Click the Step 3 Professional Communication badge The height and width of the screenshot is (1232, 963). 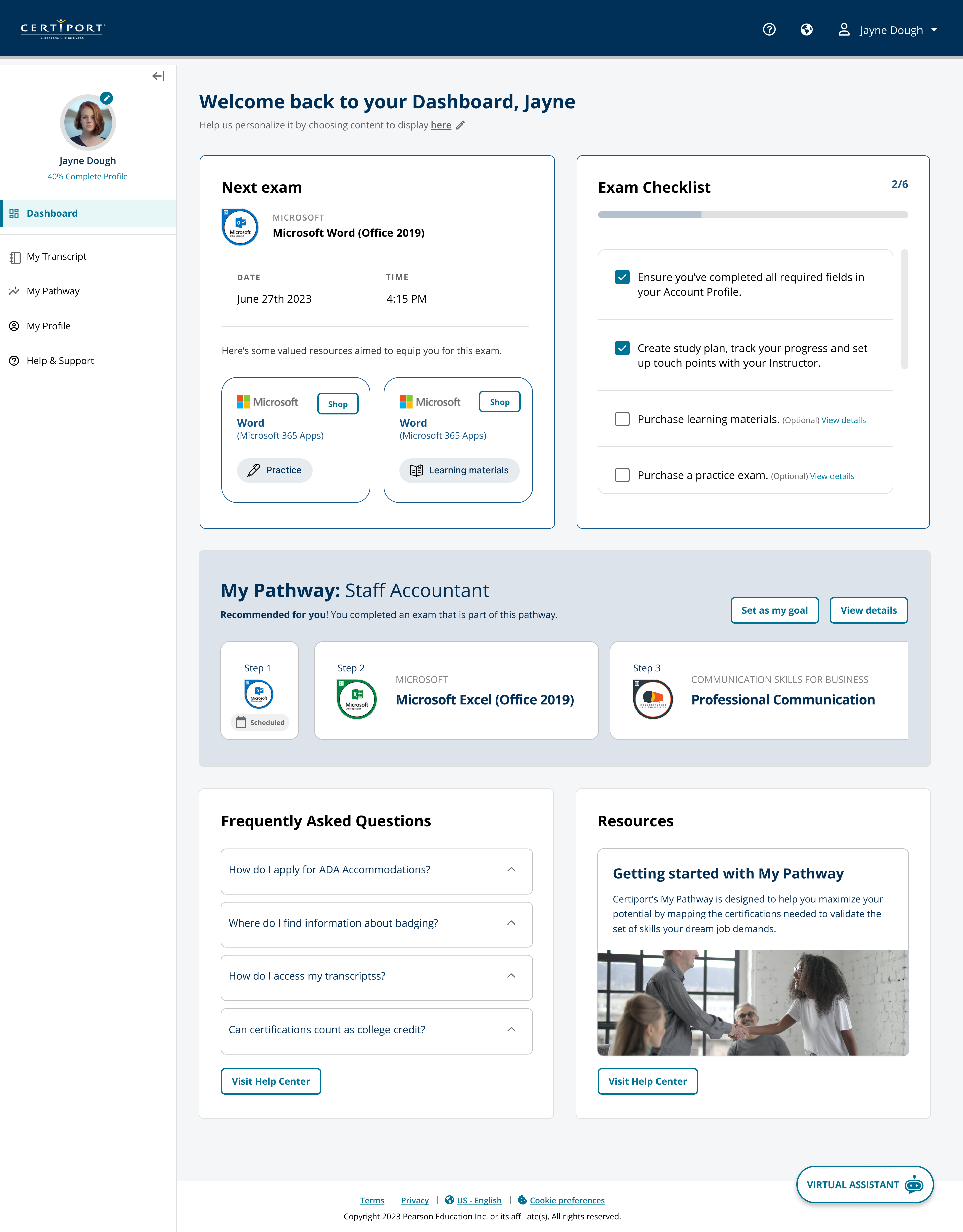click(x=653, y=700)
